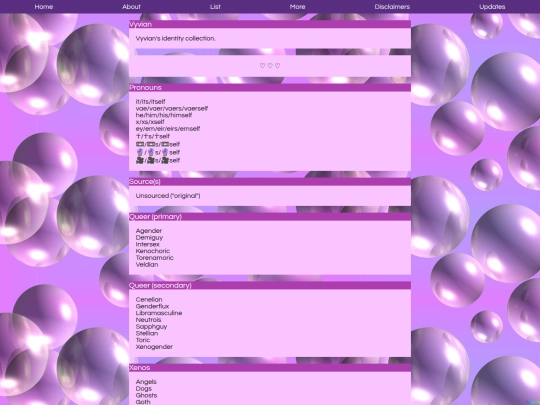The height and width of the screenshot is (405, 540).
Task: Select Veldian in primary list
Action: 147,264
